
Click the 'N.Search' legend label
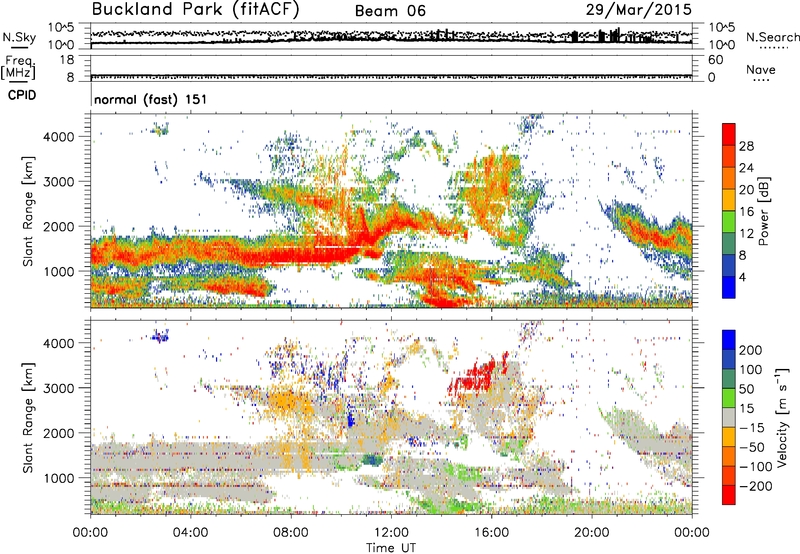coord(773,37)
